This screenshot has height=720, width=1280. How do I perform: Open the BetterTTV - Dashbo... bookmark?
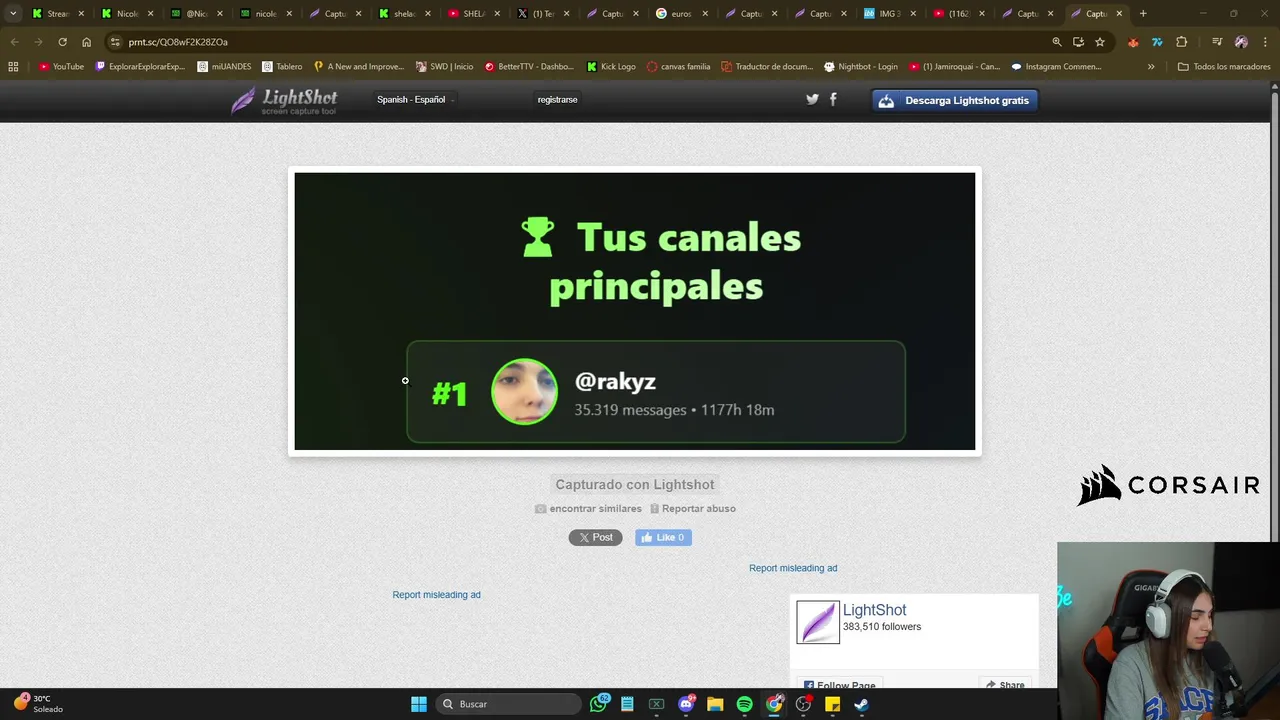529,67
